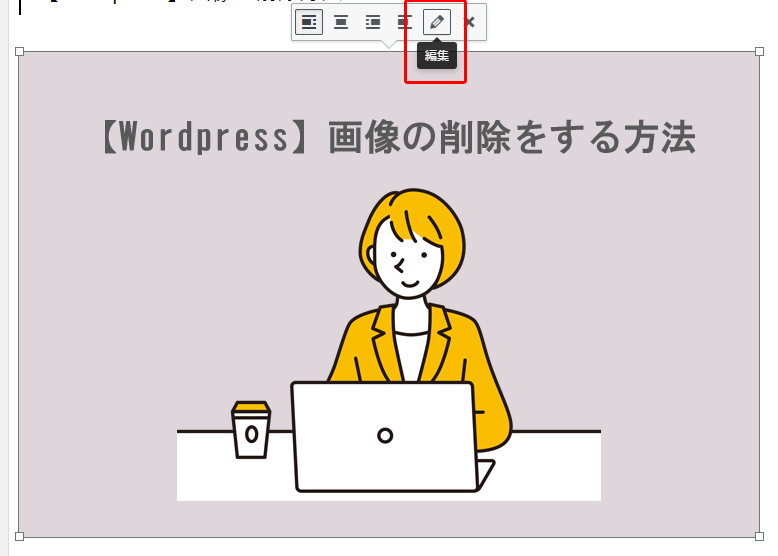Open image edit with the pencil icon
778x556 pixels.
click(x=437, y=22)
